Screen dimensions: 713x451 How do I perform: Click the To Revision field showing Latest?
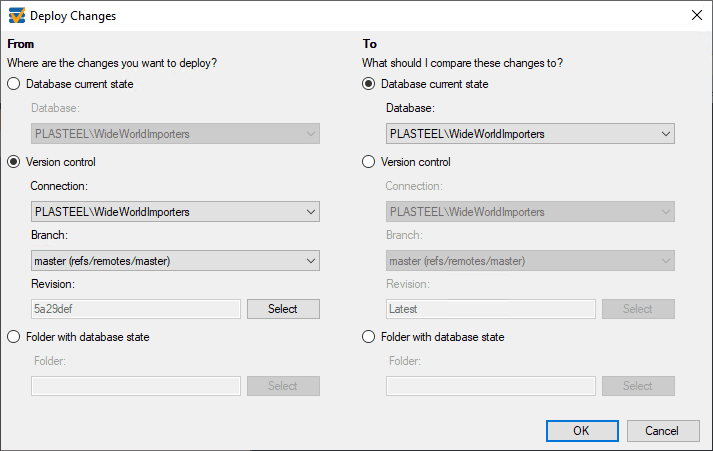point(491,309)
